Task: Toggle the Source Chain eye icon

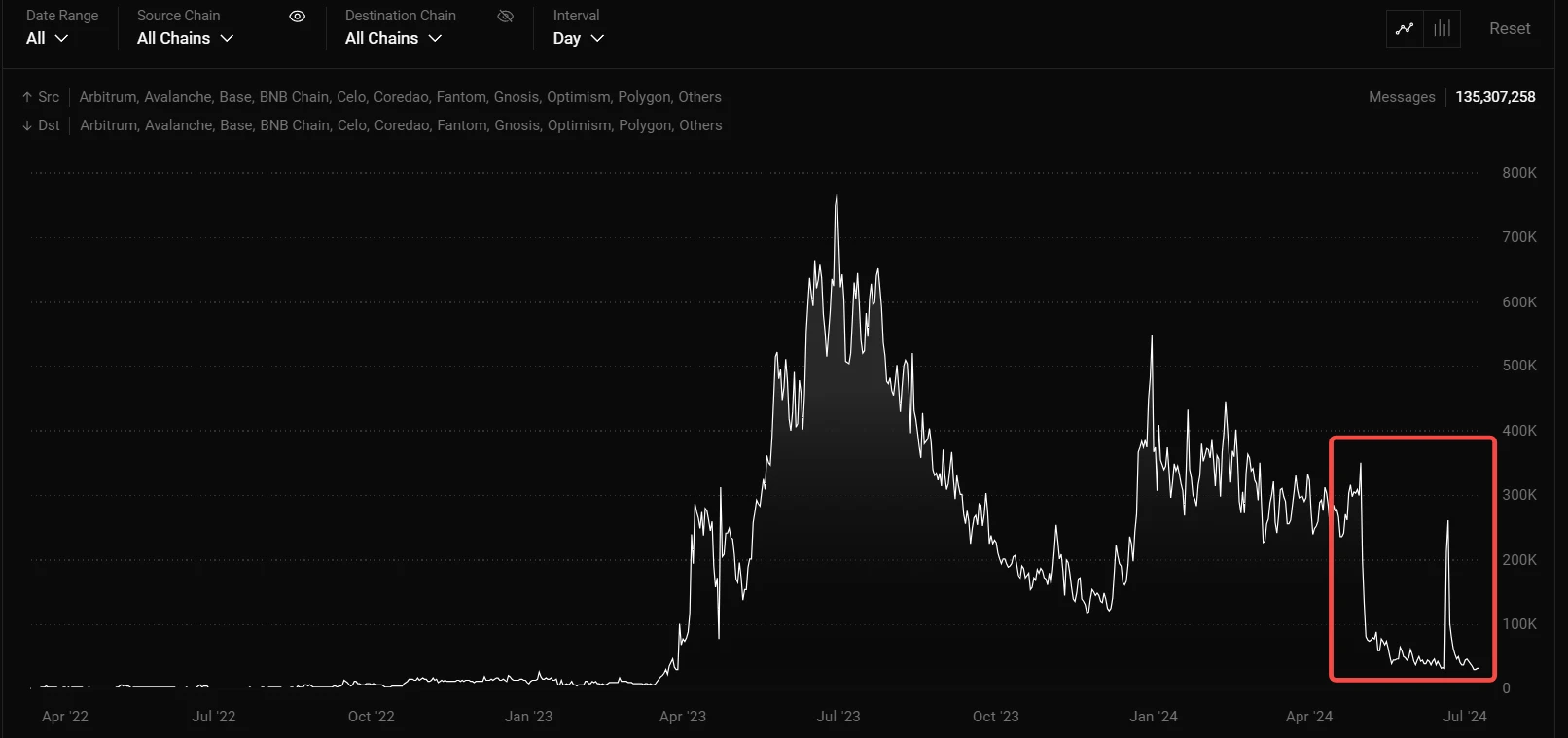Action: pyautogui.click(x=298, y=17)
